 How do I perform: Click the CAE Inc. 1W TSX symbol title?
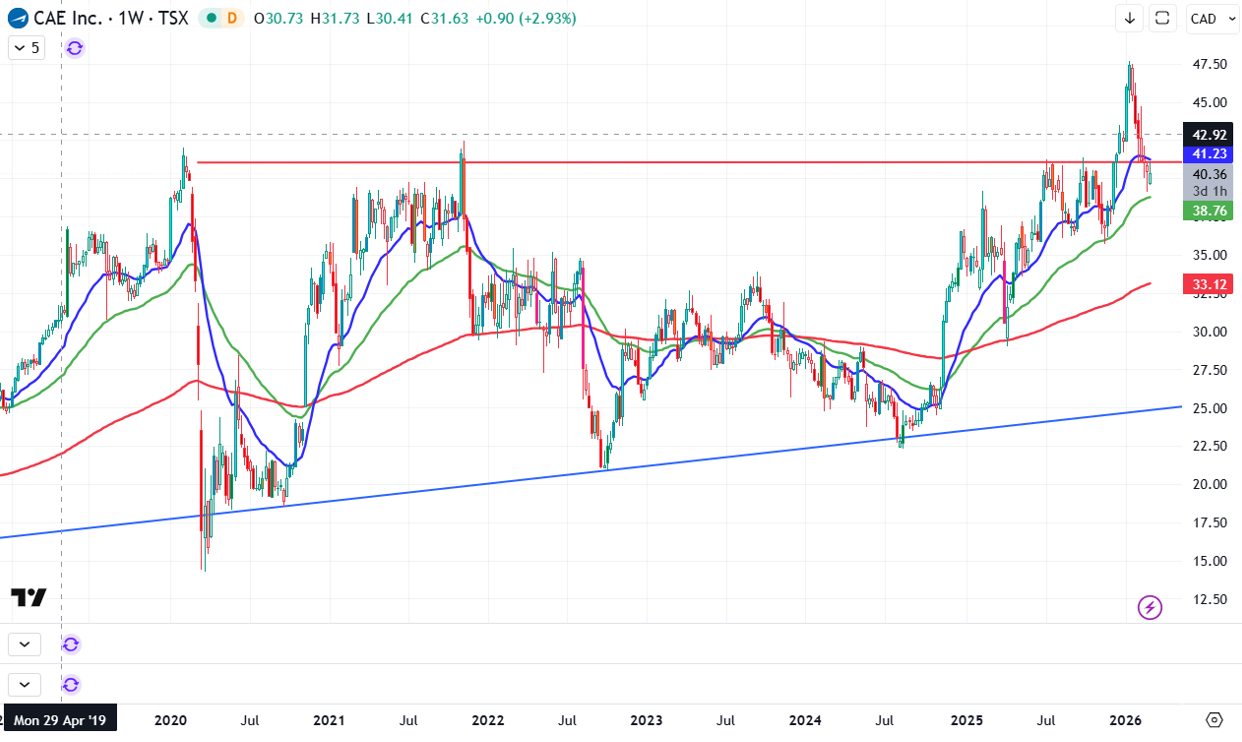click(x=111, y=18)
